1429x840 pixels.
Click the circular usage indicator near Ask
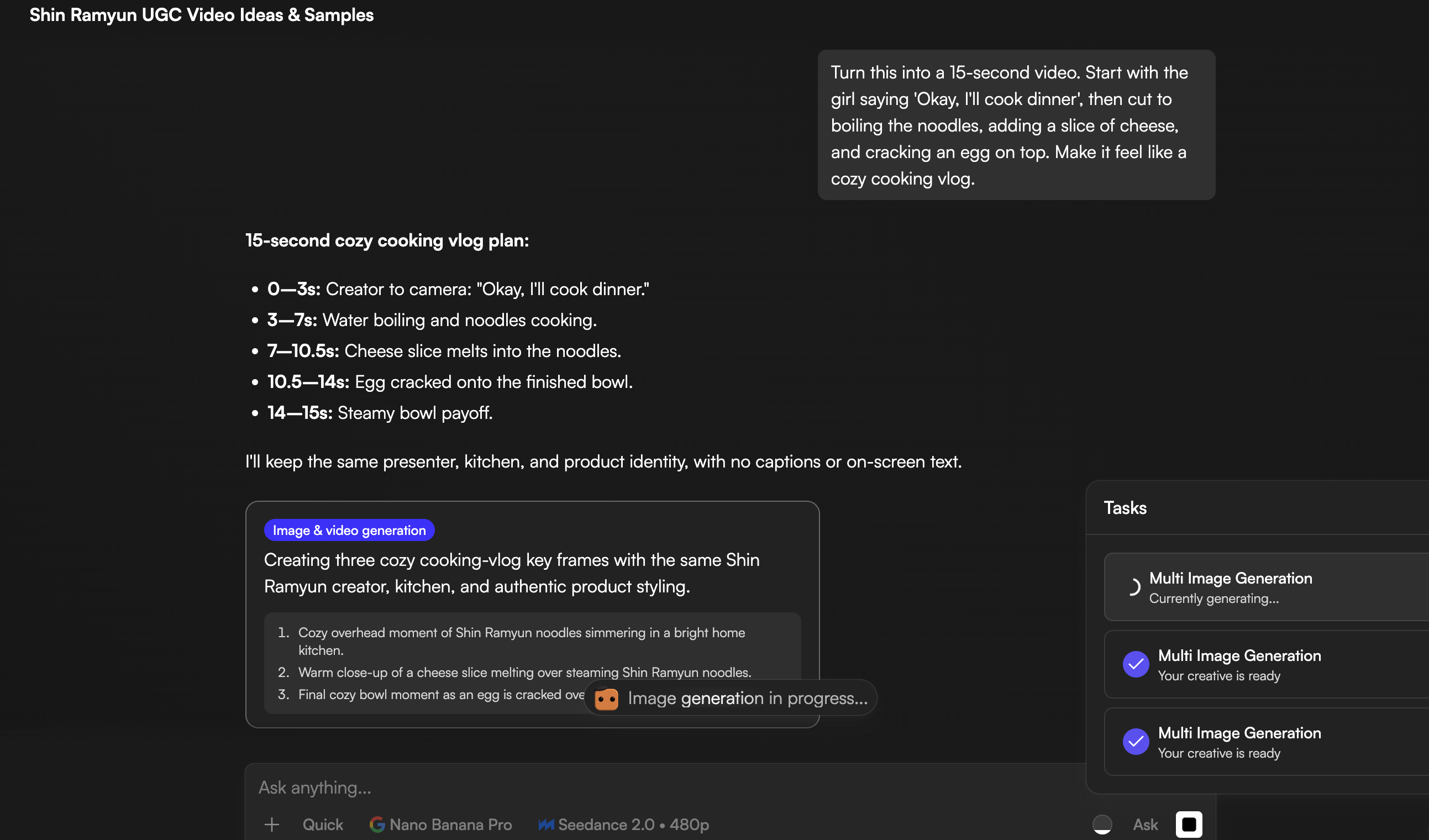(1102, 824)
